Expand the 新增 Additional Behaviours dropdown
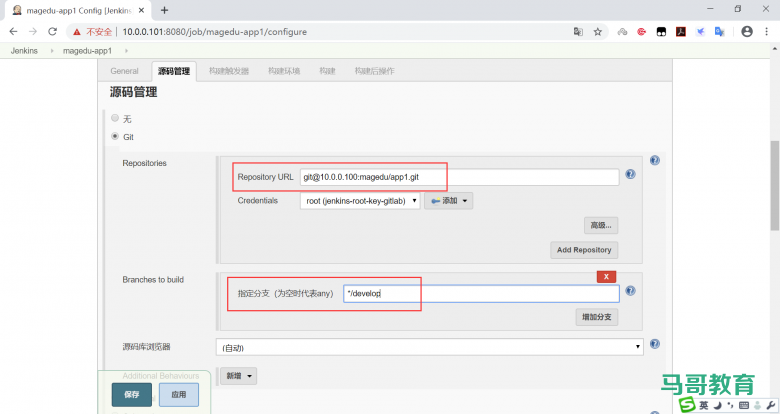This screenshot has width=780, height=414. [239, 376]
